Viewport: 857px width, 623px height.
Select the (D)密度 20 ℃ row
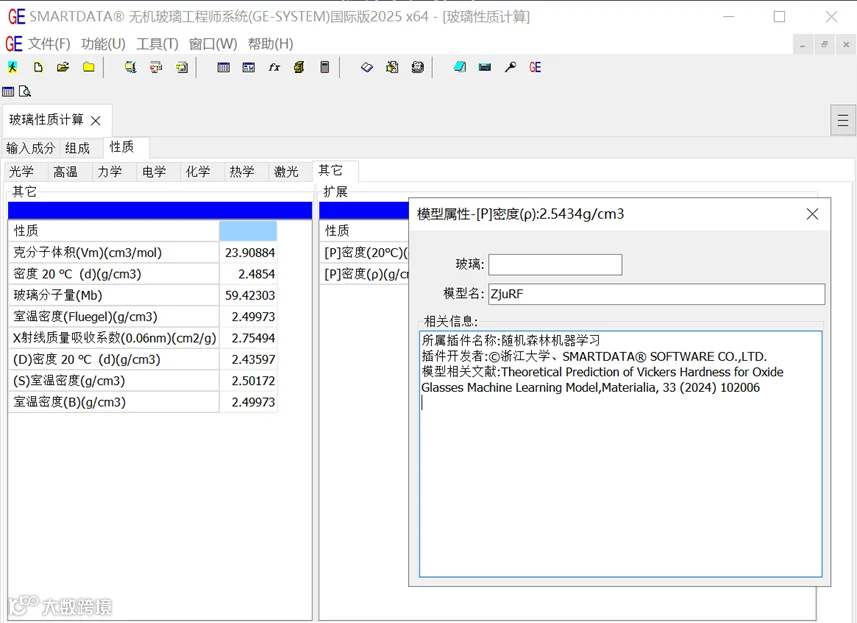142,359
